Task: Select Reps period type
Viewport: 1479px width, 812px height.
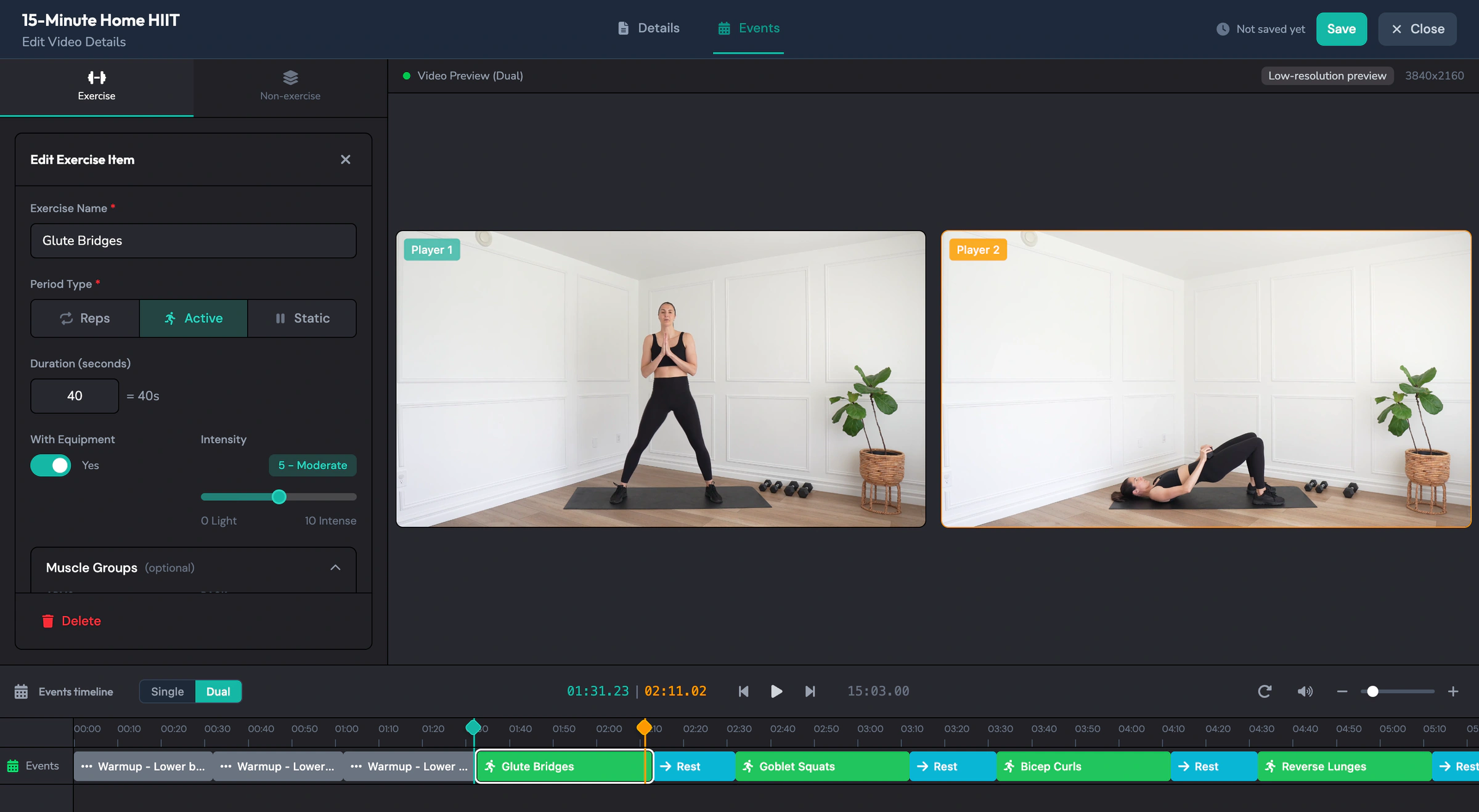Action: point(85,319)
